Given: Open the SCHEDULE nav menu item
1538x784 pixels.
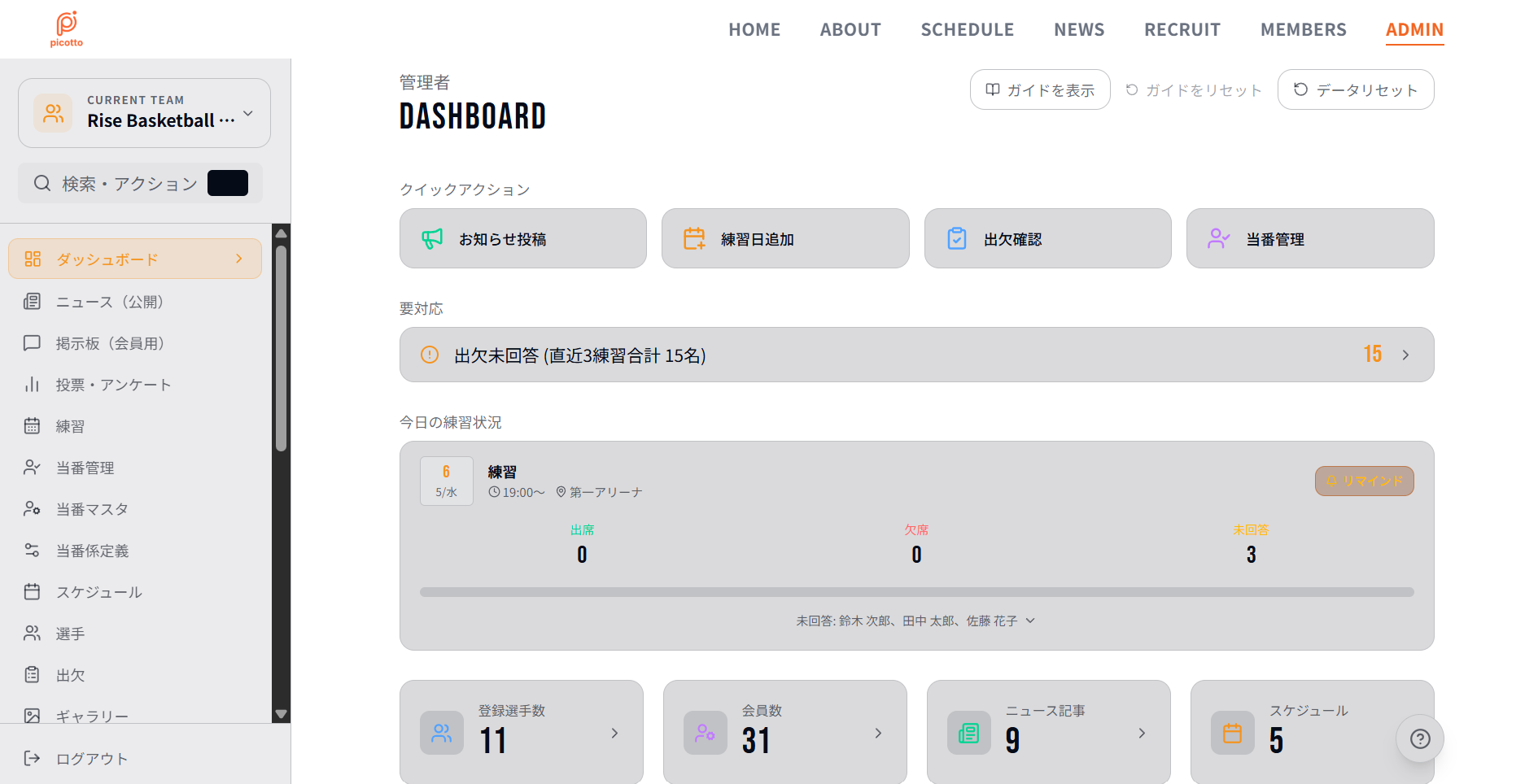Looking at the screenshot, I should click(968, 29).
